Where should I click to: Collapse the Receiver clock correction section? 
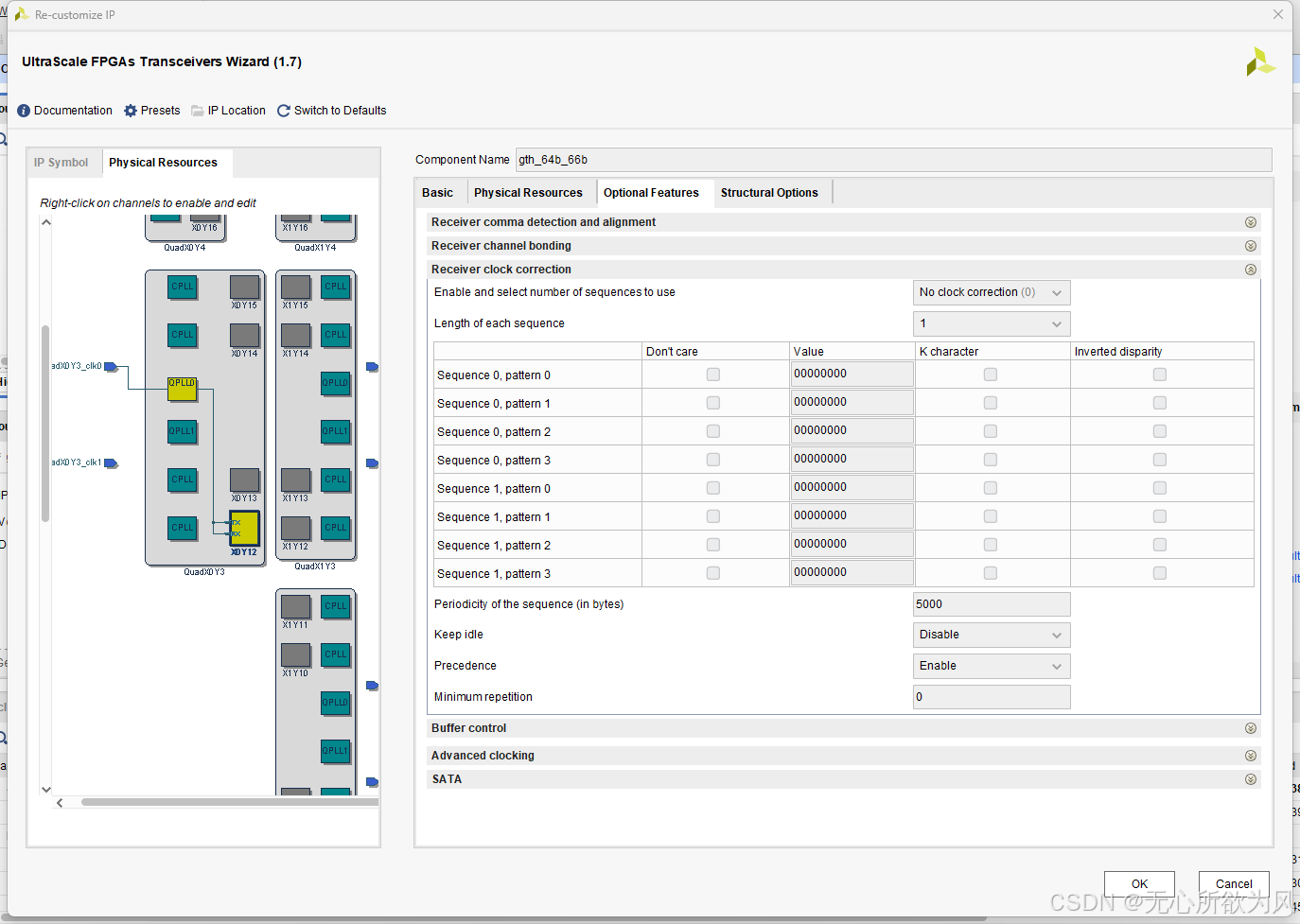pyautogui.click(x=1251, y=270)
